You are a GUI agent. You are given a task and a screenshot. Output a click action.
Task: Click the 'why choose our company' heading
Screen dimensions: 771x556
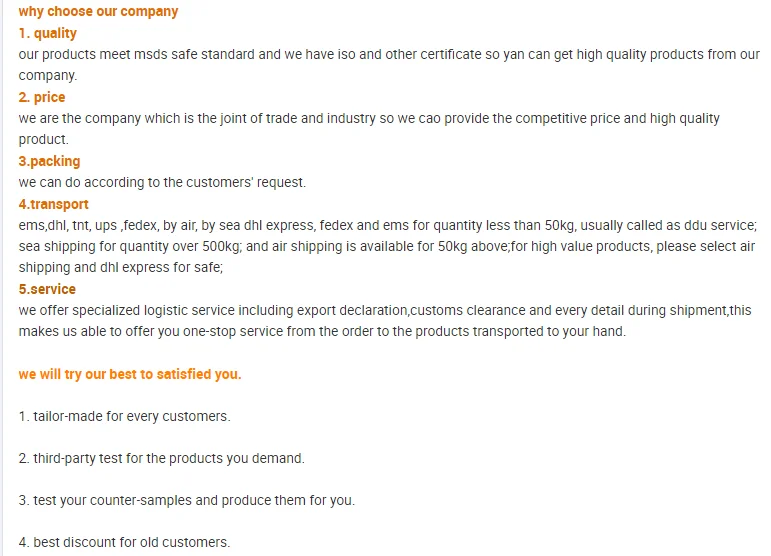coord(98,11)
